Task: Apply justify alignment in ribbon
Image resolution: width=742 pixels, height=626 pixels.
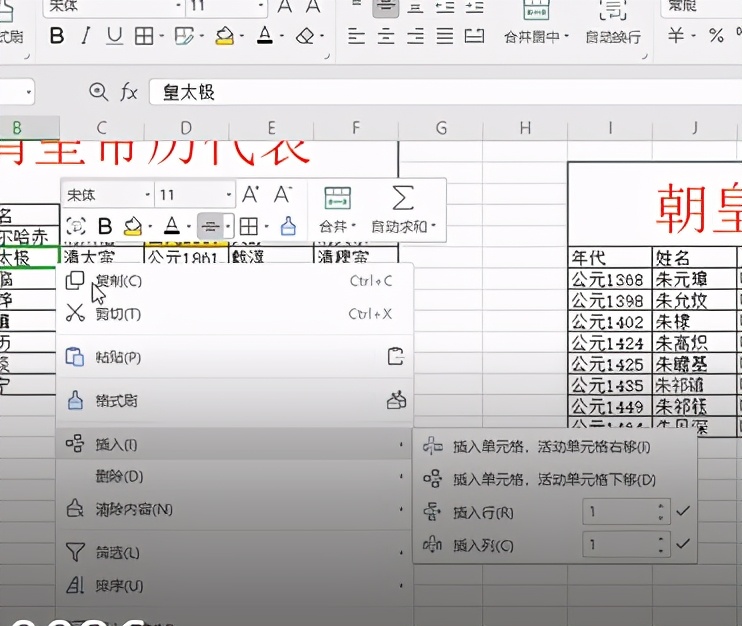Action: click(445, 36)
